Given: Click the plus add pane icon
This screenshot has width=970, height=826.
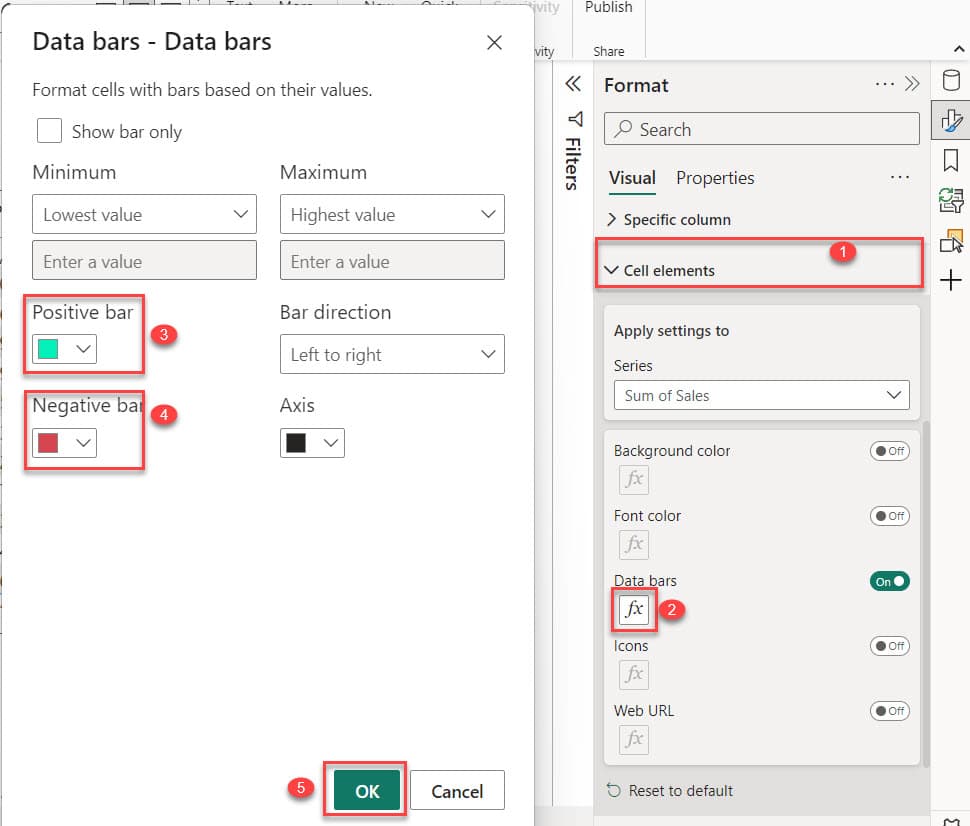Looking at the screenshot, I should (x=951, y=280).
